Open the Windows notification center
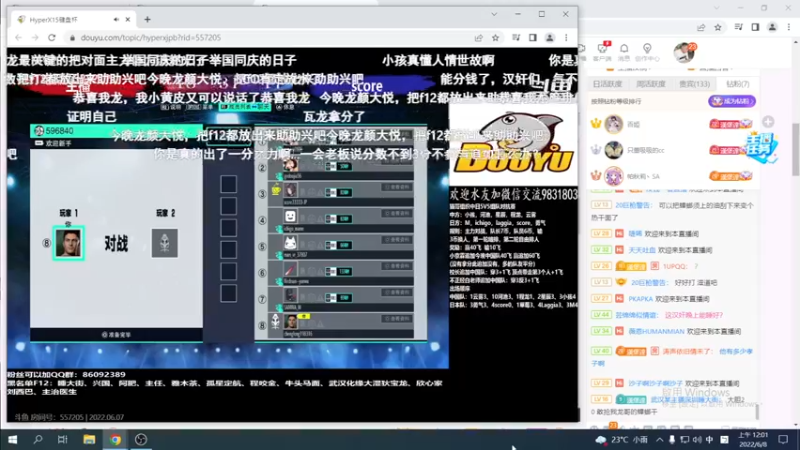The image size is (800, 450). [x=783, y=440]
